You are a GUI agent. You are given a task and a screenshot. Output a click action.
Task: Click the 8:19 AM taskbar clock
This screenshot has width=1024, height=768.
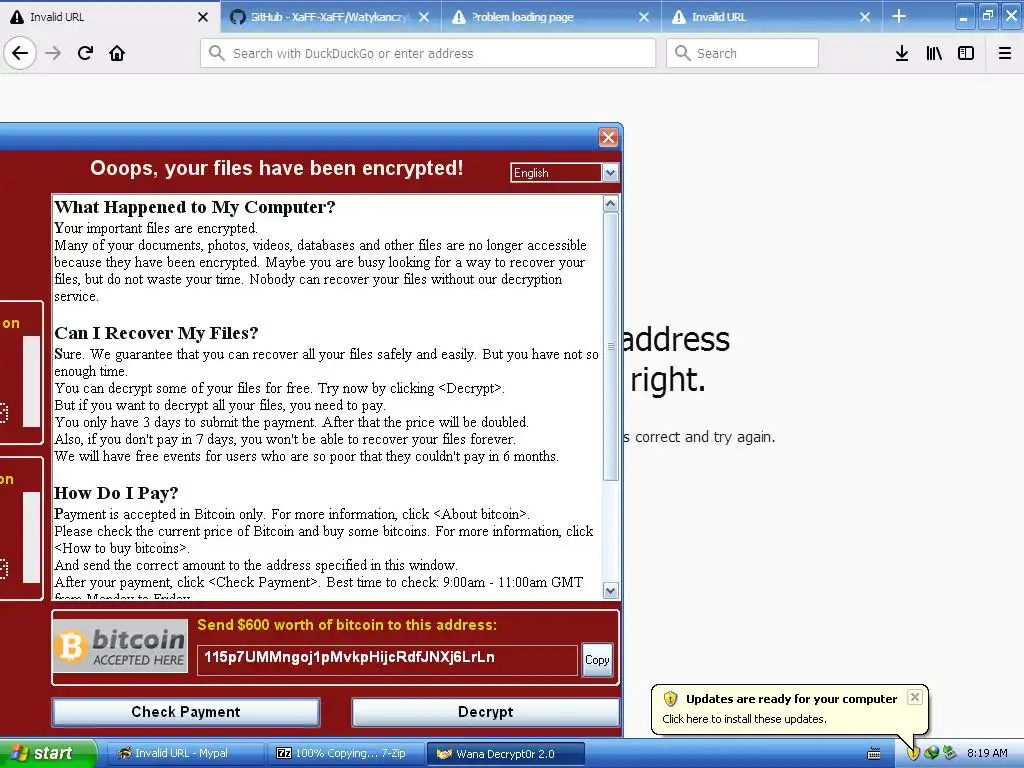(x=987, y=753)
